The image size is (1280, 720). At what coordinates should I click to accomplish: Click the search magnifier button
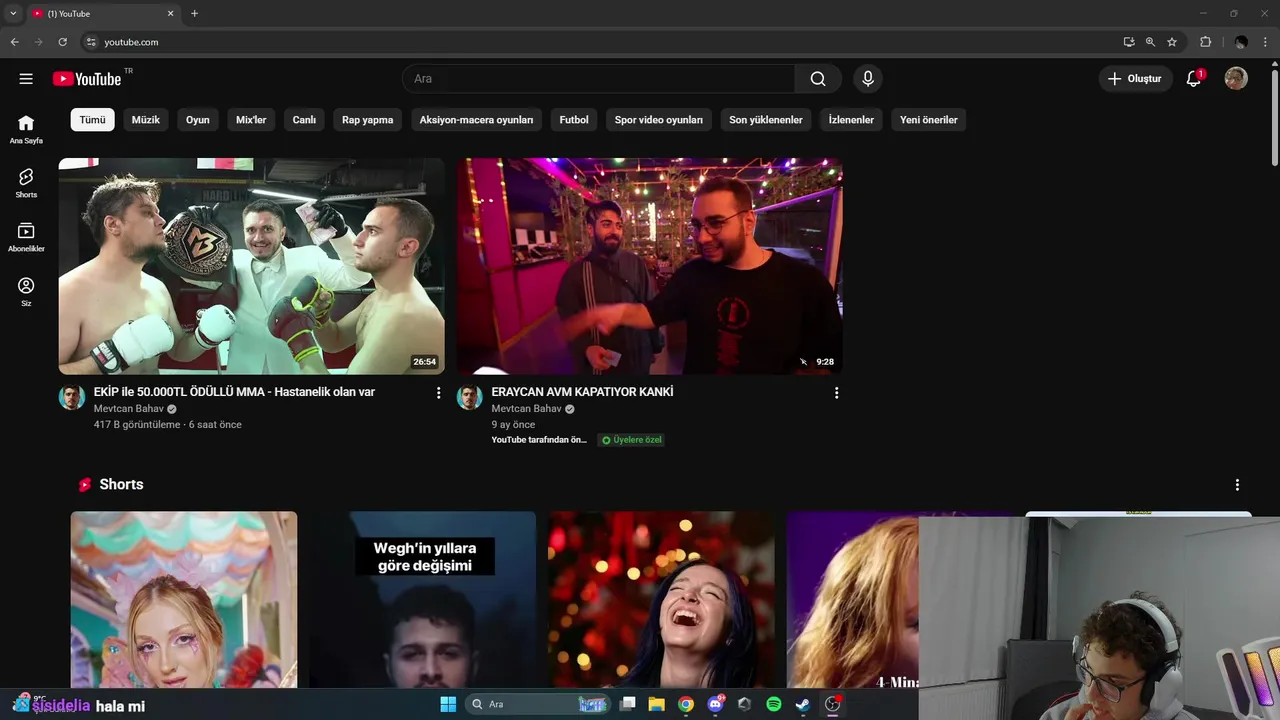pos(818,79)
